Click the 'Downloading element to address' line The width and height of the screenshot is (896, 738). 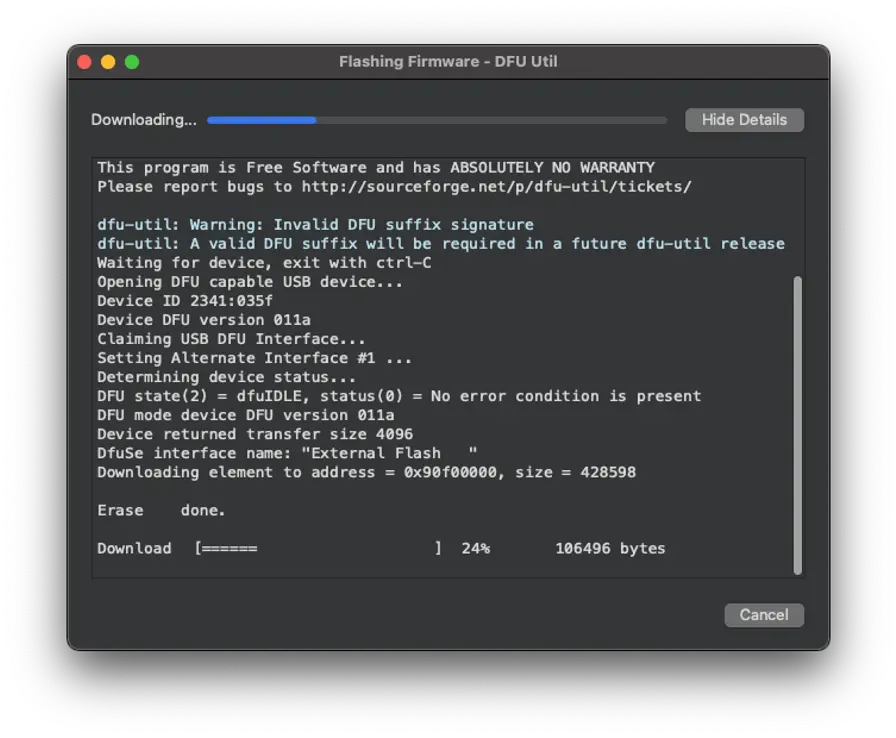click(366, 472)
